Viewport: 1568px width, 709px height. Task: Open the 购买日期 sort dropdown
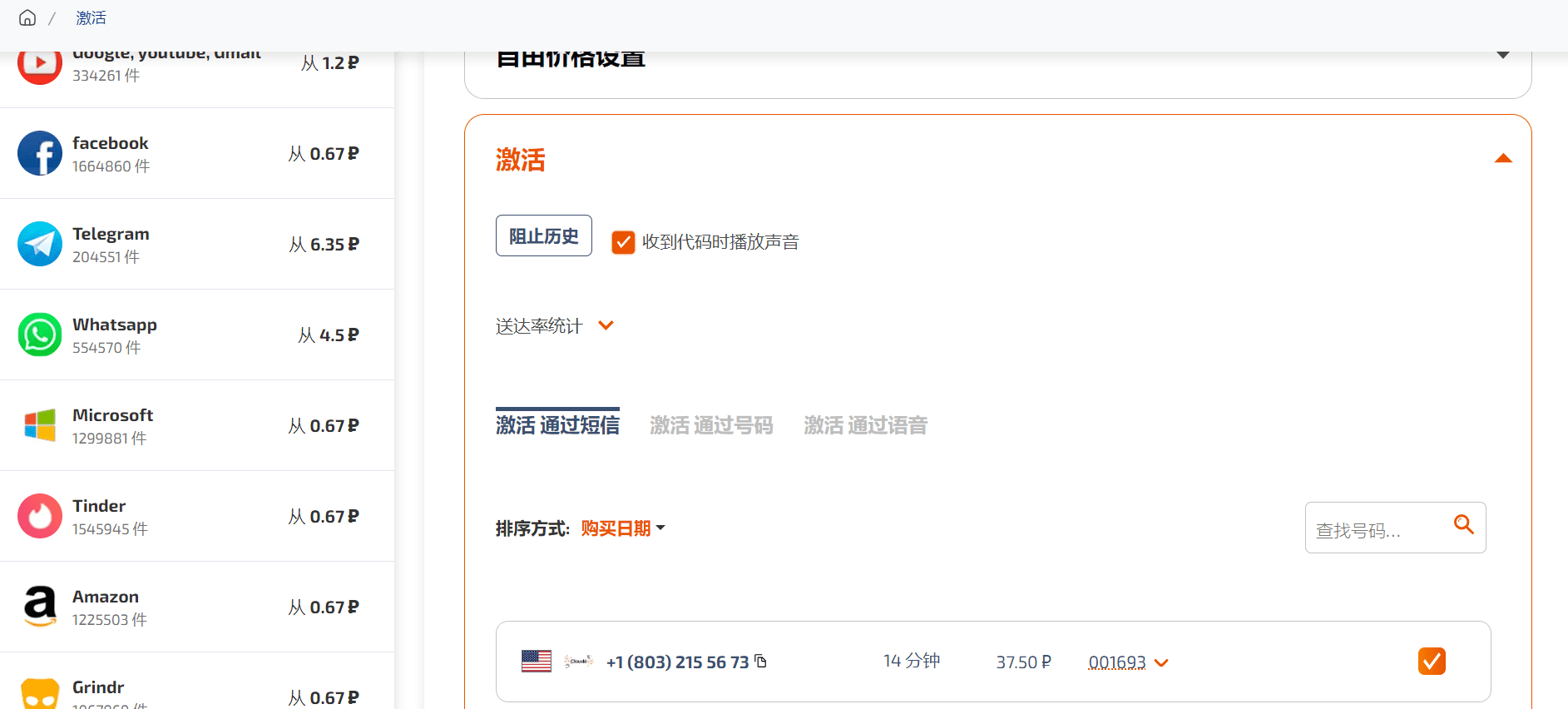click(622, 528)
